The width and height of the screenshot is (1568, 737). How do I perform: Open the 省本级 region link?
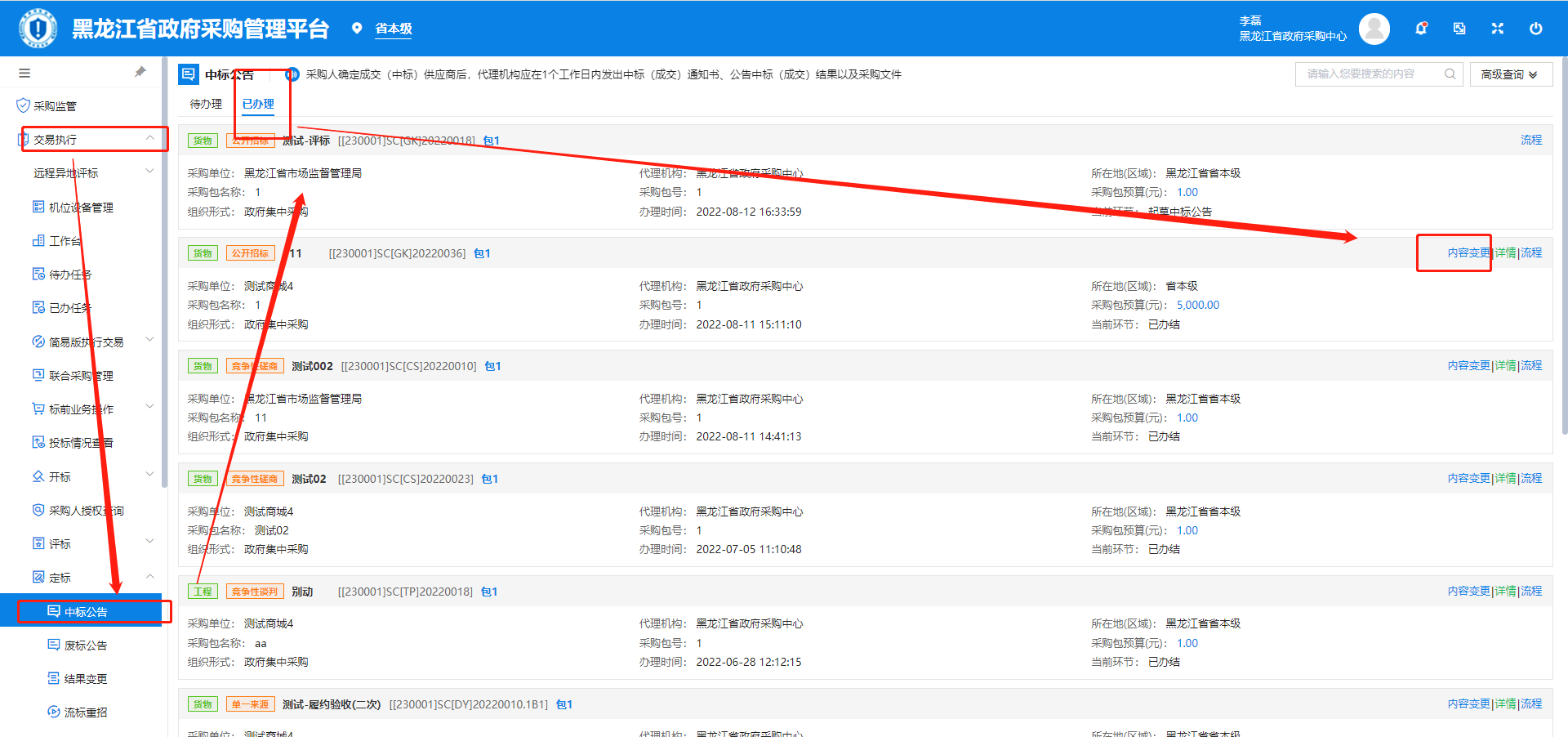[x=394, y=29]
